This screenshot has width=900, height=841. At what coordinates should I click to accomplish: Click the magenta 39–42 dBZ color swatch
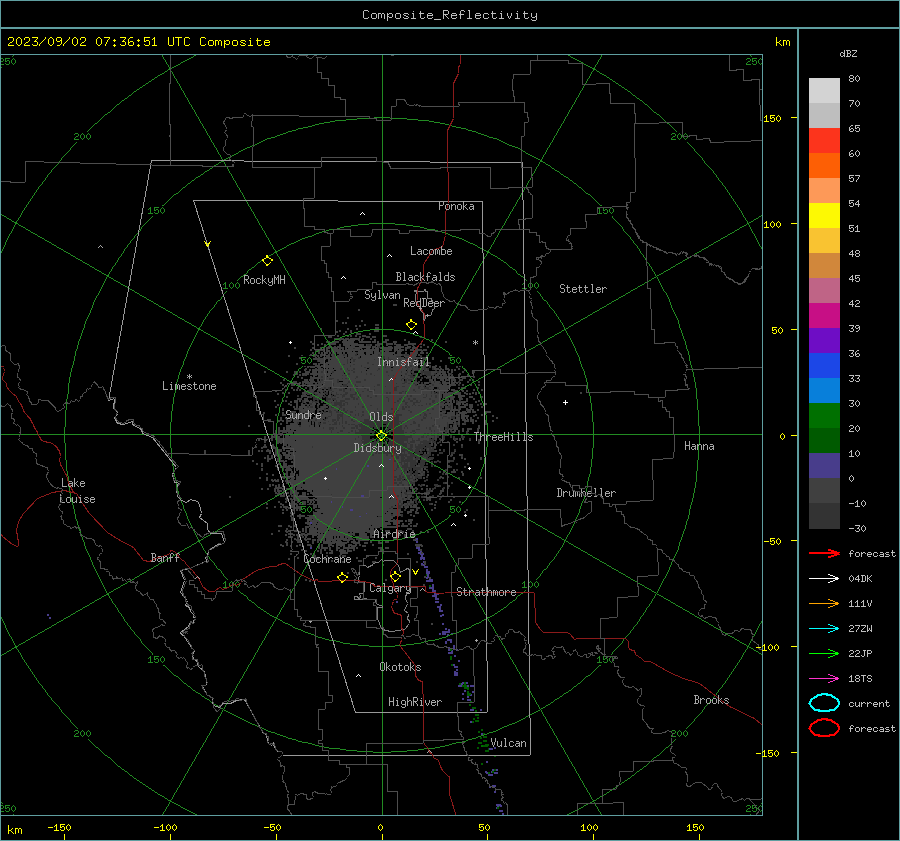(824, 316)
